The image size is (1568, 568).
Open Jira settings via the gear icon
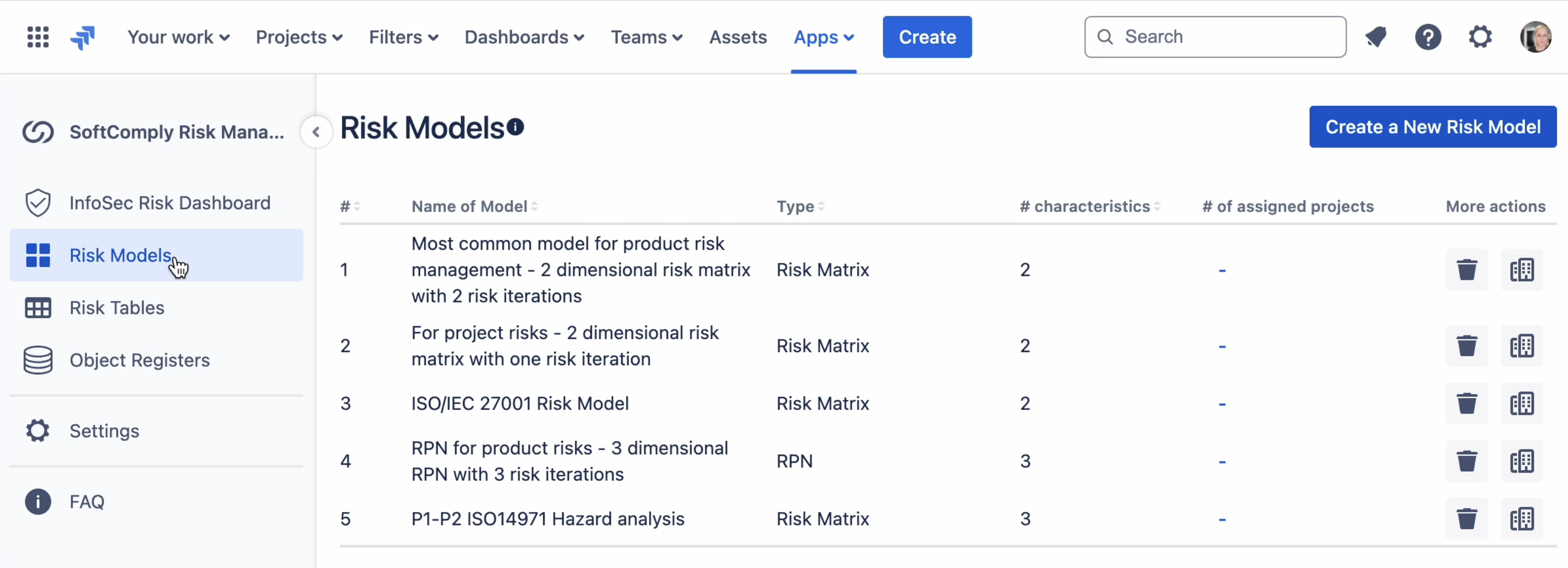pos(1480,36)
